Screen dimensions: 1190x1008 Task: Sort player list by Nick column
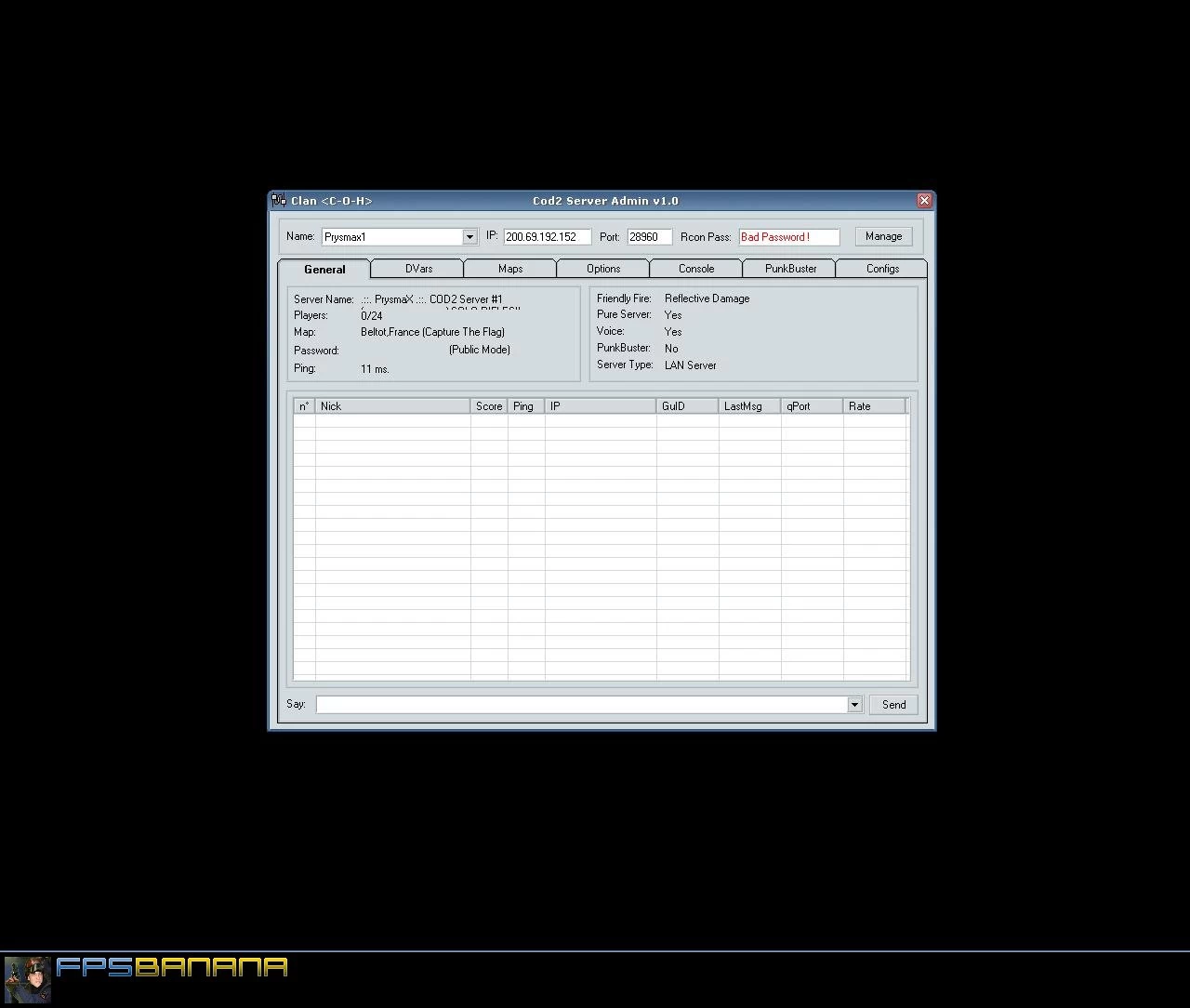(392, 406)
